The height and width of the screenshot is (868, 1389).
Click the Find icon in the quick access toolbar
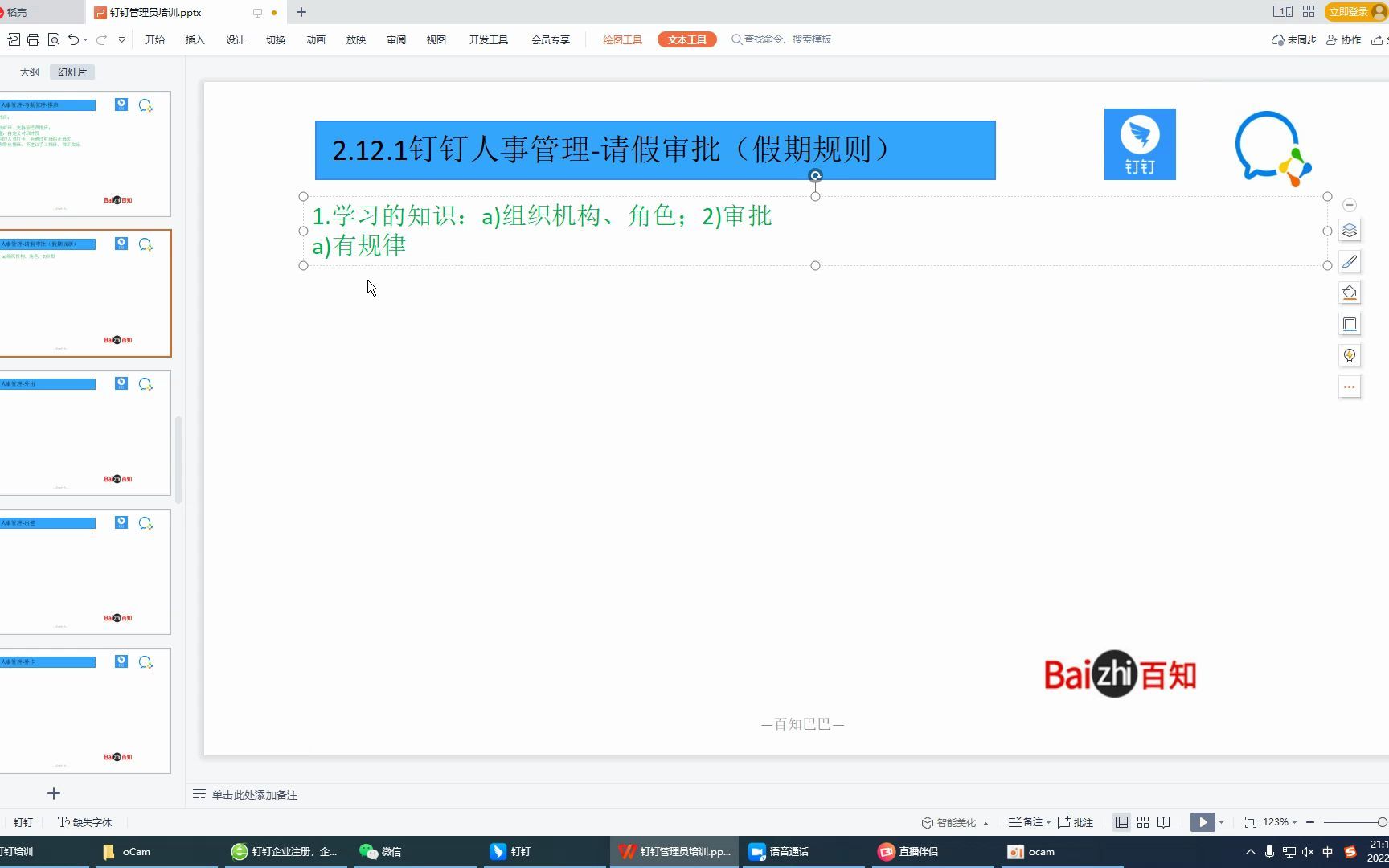(x=54, y=39)
